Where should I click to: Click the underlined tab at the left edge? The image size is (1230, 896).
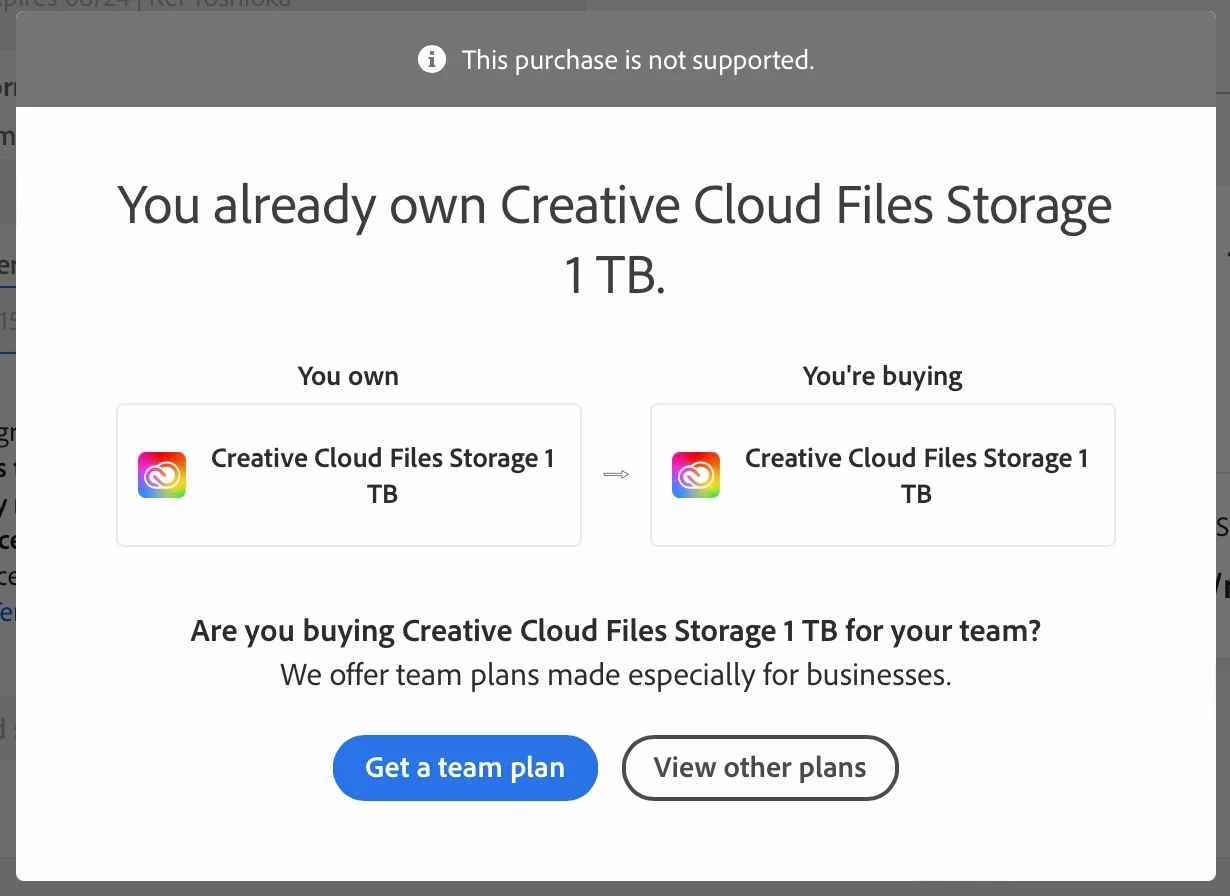pos(7,266)
